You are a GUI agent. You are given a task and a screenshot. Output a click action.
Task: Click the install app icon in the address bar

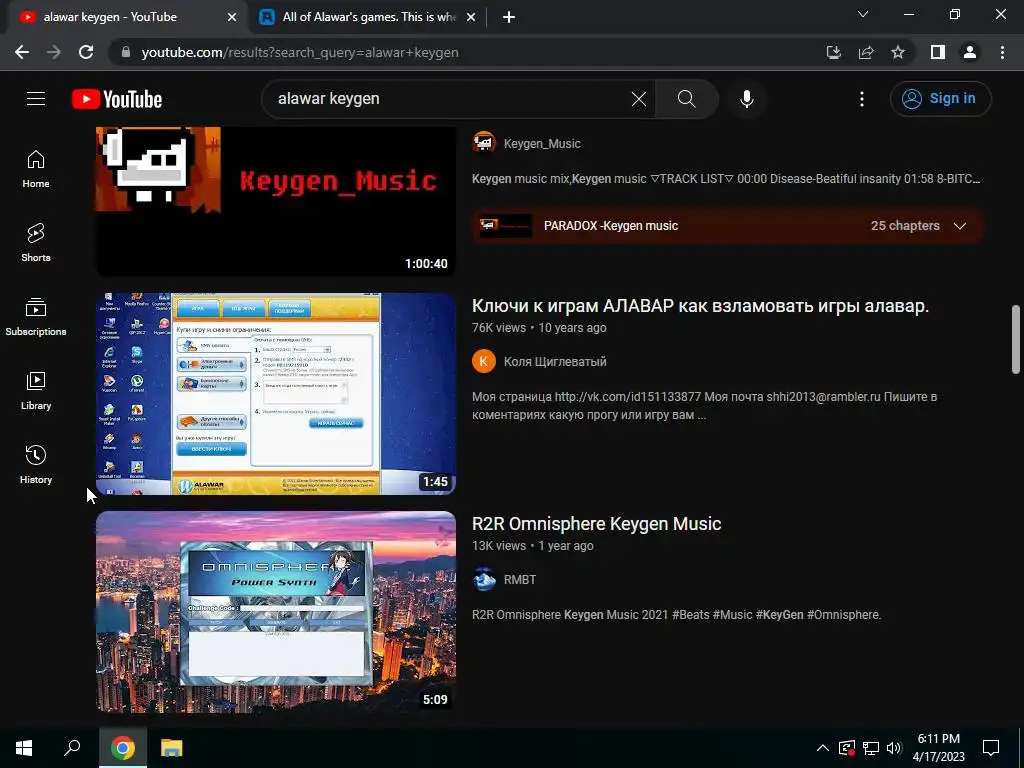coord(833,52)
